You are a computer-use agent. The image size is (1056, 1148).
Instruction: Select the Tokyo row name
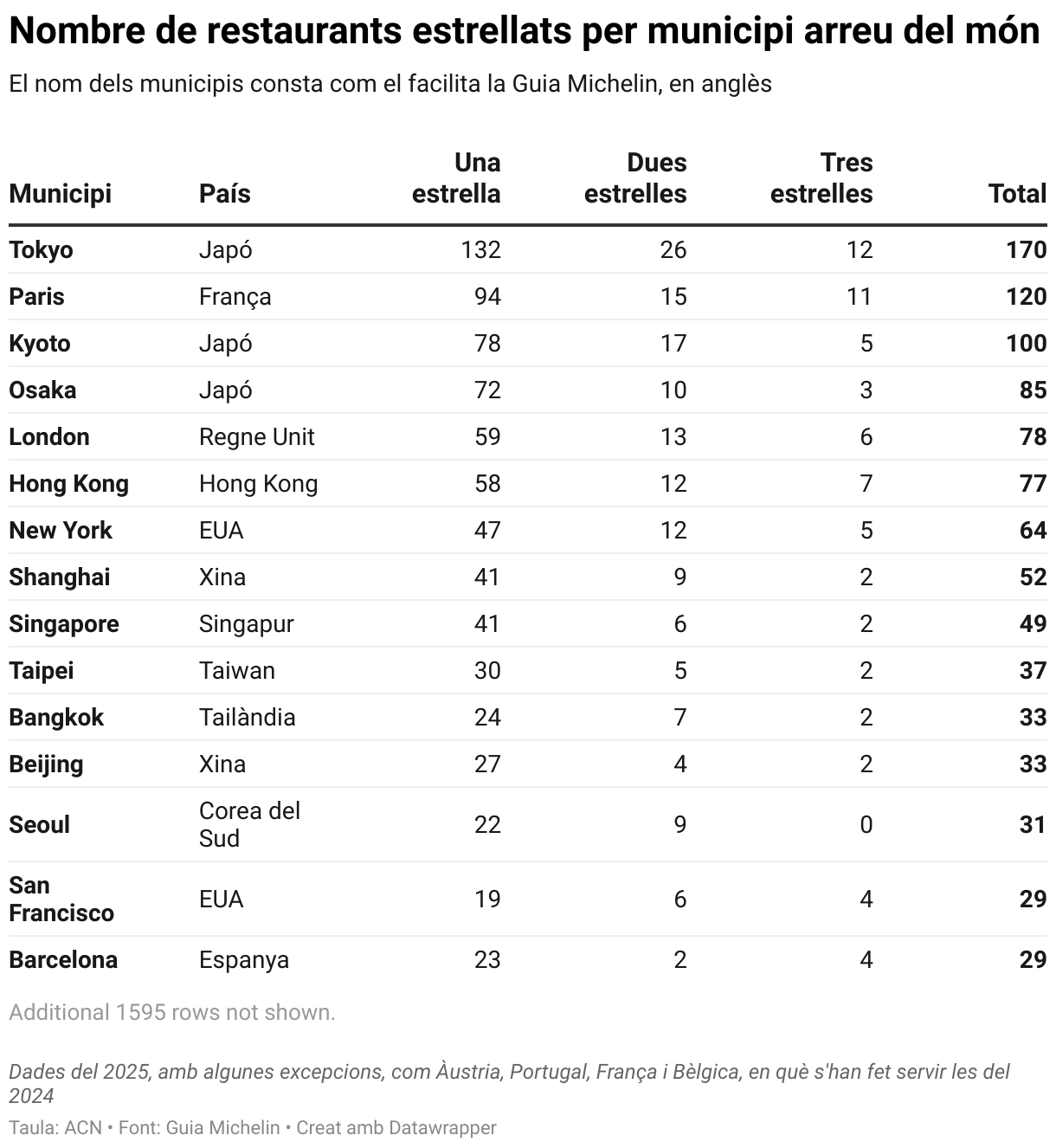[41, 250]
